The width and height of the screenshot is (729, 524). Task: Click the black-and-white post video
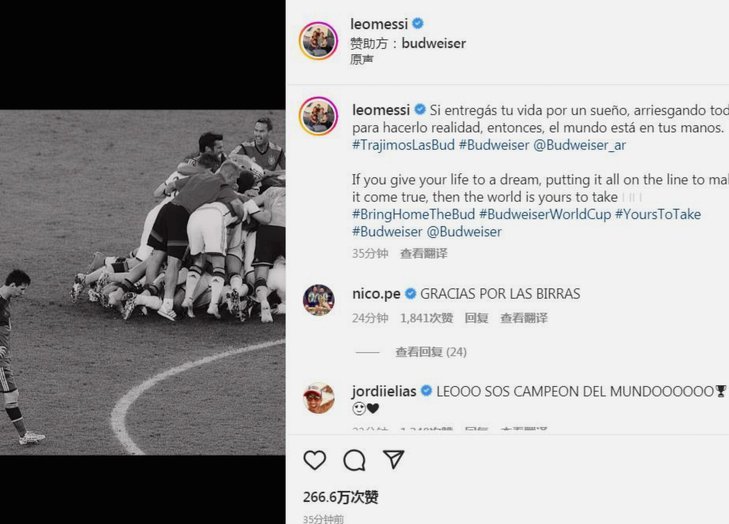[143, 282]
